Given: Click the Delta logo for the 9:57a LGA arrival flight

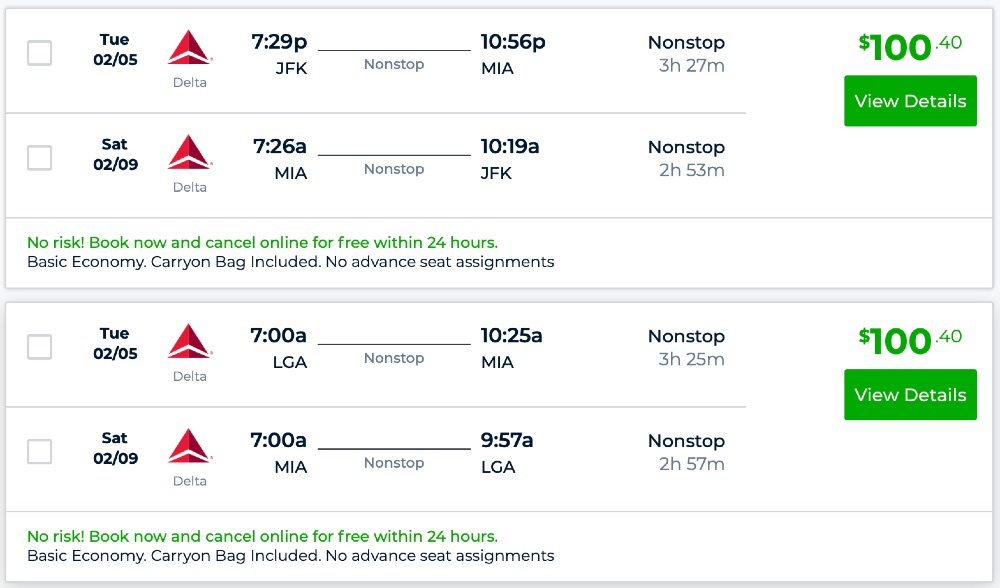Looking at the screenshot, I should click(190, 447).
